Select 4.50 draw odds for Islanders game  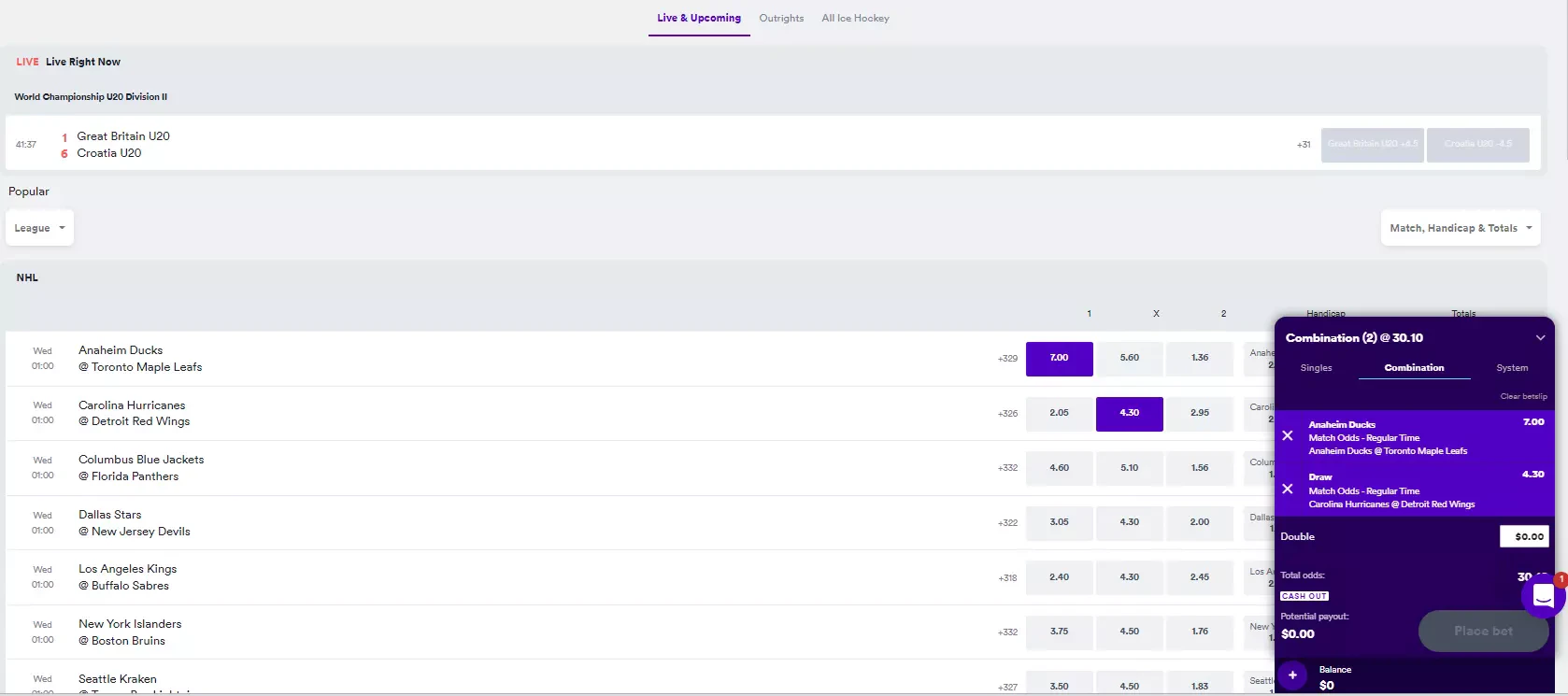point(1130,632)
